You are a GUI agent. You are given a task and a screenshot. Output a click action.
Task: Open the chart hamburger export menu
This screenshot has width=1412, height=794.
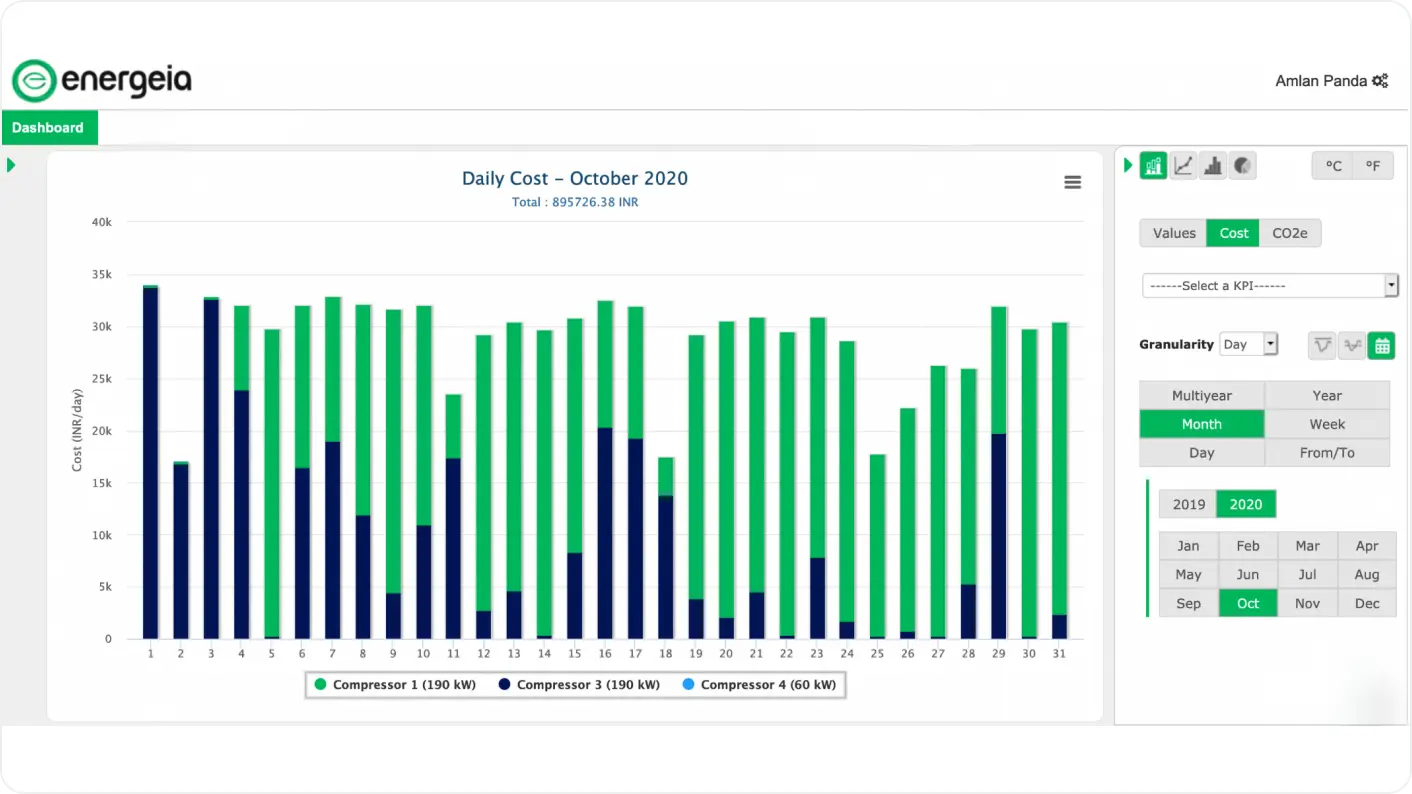click(1073, 182)
